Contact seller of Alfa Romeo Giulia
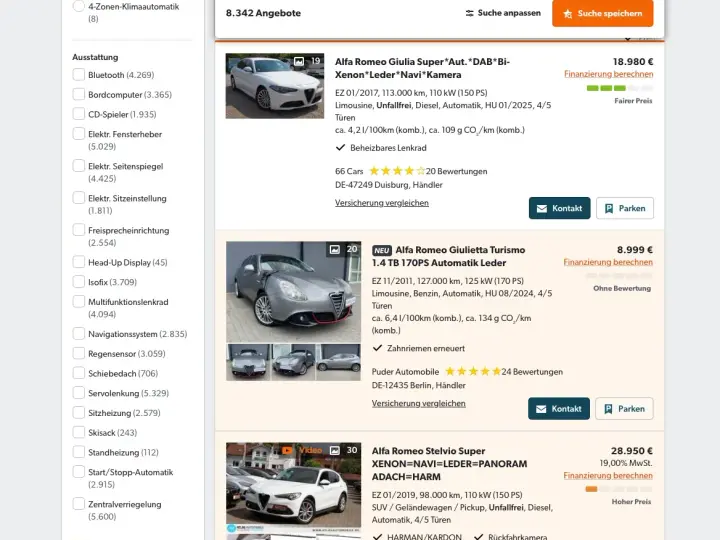The height and width of the screenshot is (540, 720). (x=559, y=208)
